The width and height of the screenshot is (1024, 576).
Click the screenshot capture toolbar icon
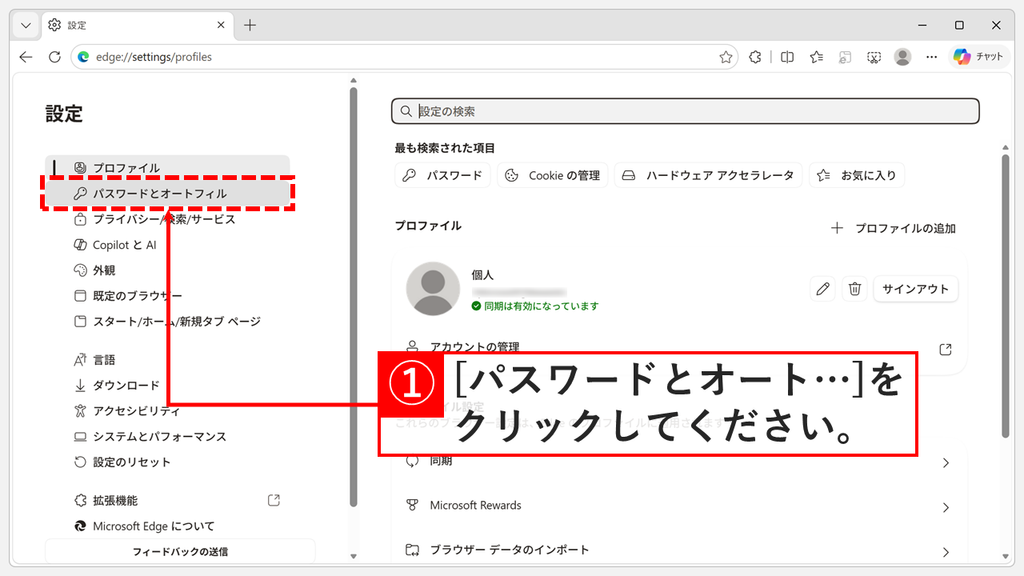tap(874, 57)
